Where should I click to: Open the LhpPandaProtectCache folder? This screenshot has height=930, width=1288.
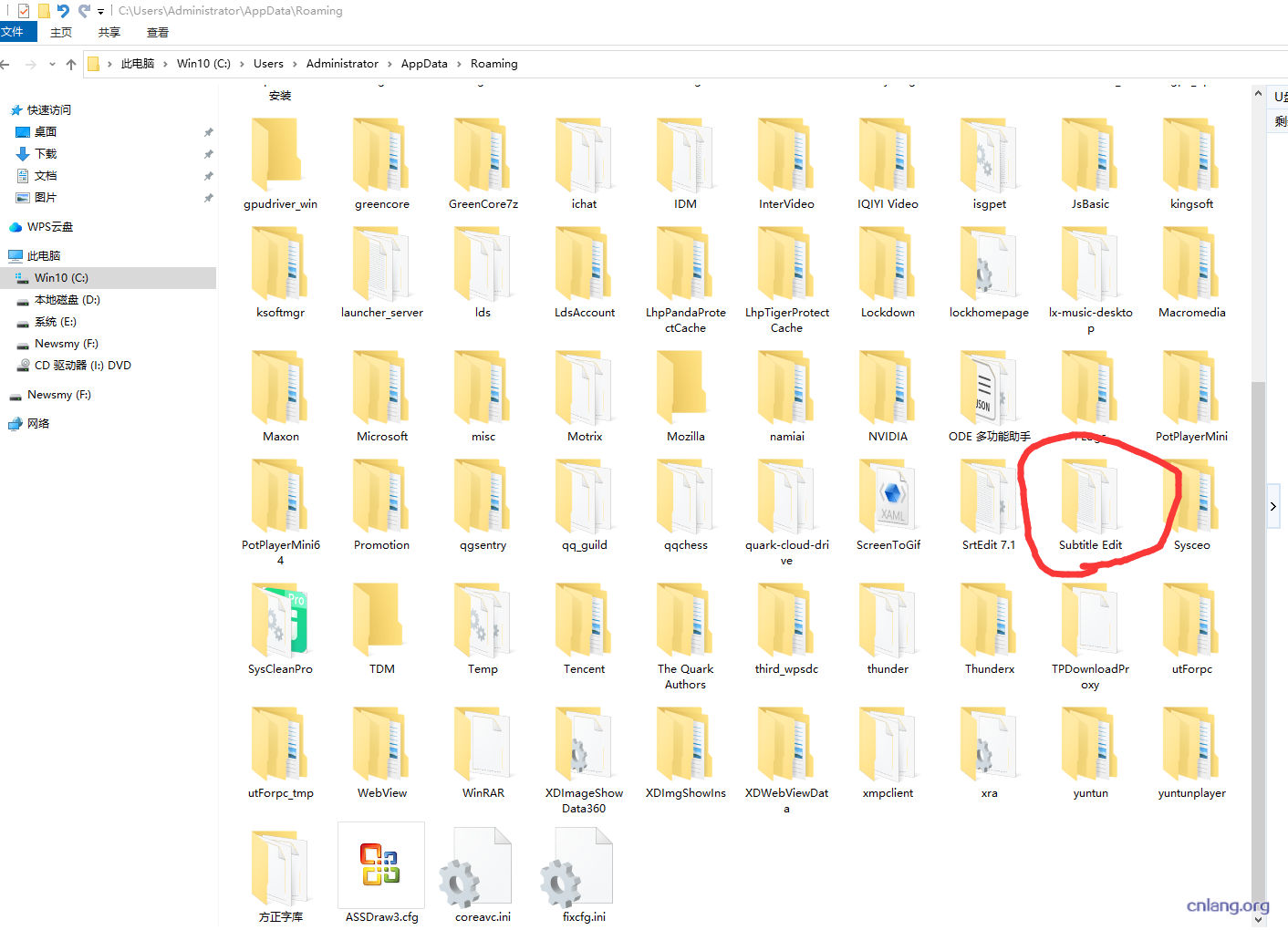coord(685,280)
